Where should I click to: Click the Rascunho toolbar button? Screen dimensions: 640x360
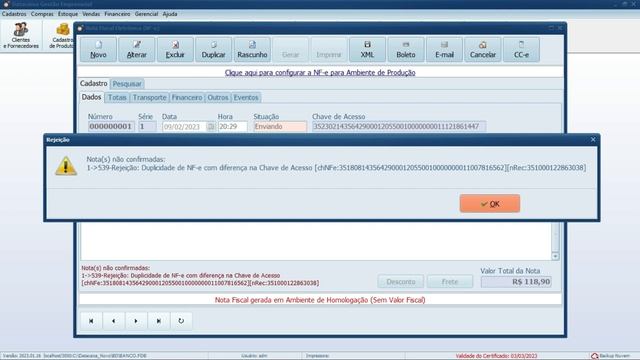coord(252,50)
